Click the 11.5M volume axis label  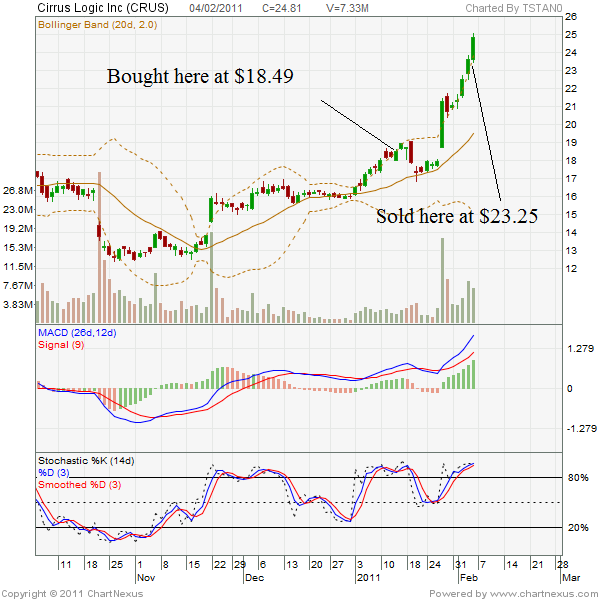[x=18, y=266]
